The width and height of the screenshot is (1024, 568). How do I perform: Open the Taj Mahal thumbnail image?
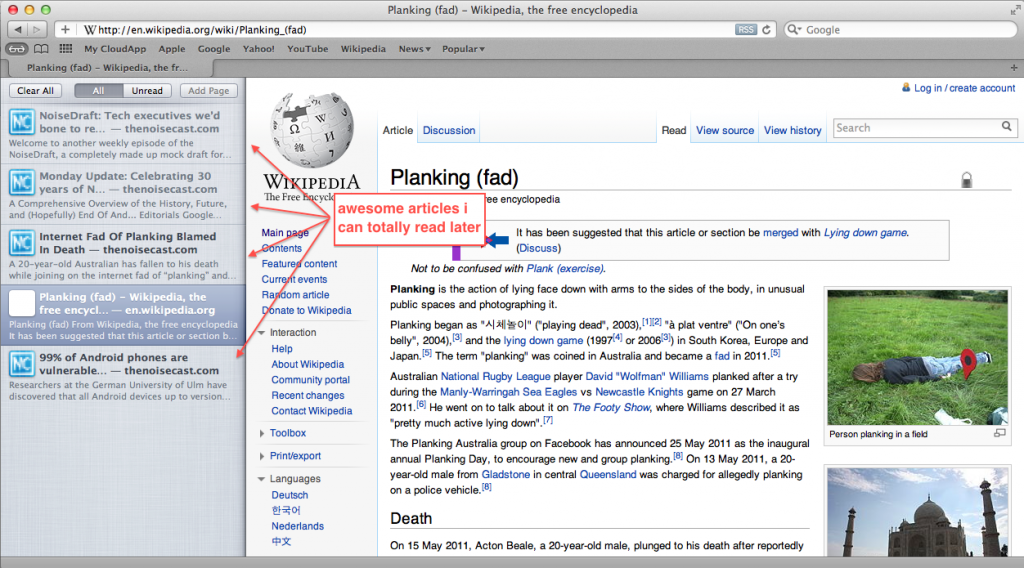click(x=917, y=512)
